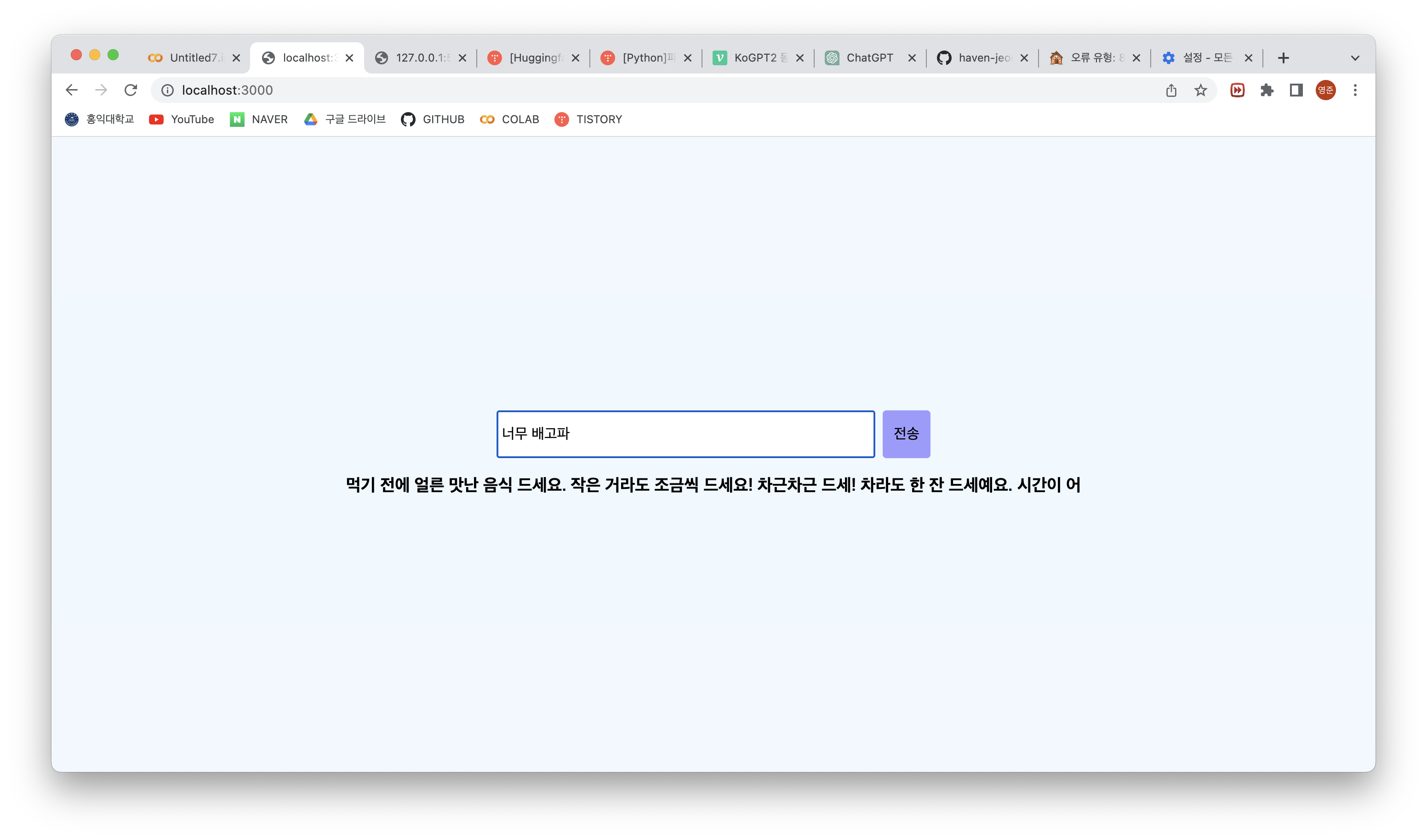The height and width of the screenshot is (840, 1427).
Task: Click the 전송 send button
Action: pos(906,434)
